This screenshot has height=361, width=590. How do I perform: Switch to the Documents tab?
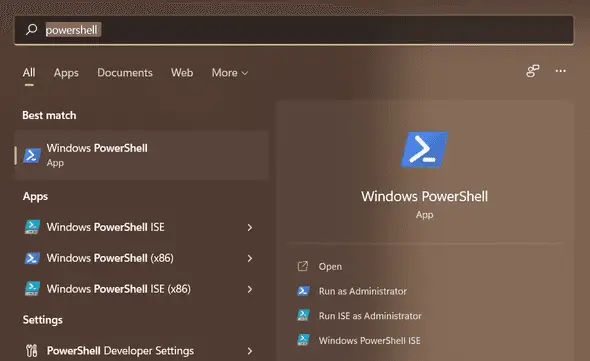(125, 73)
